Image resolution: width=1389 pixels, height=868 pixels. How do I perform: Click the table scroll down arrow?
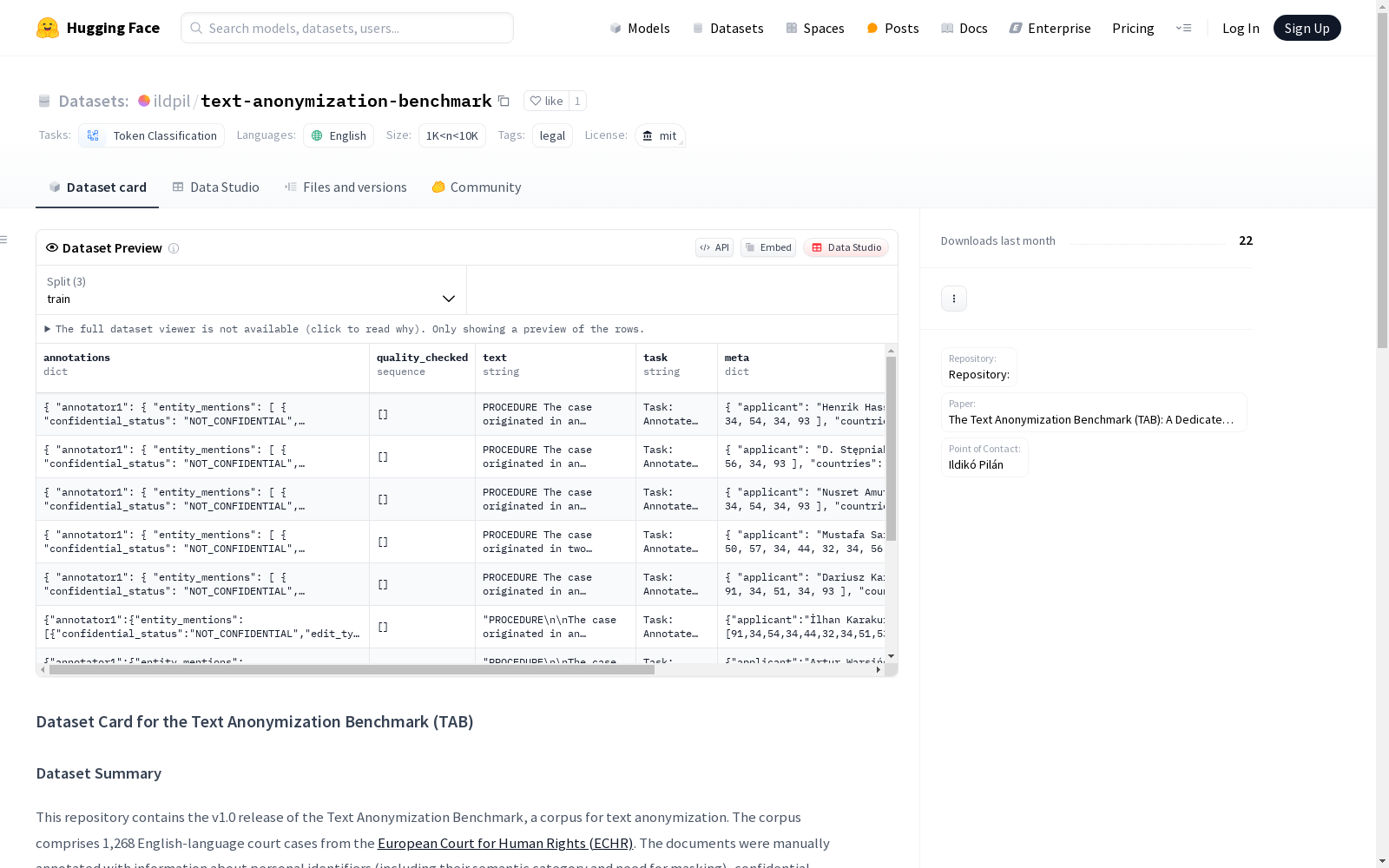pyautogui.click(x=891, y=656)
